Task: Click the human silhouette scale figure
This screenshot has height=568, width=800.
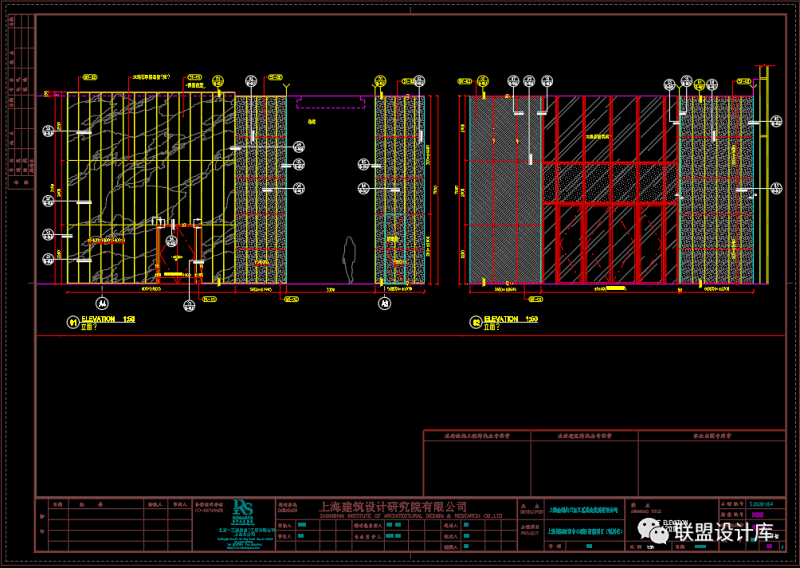Action: [x=349, y=260]
